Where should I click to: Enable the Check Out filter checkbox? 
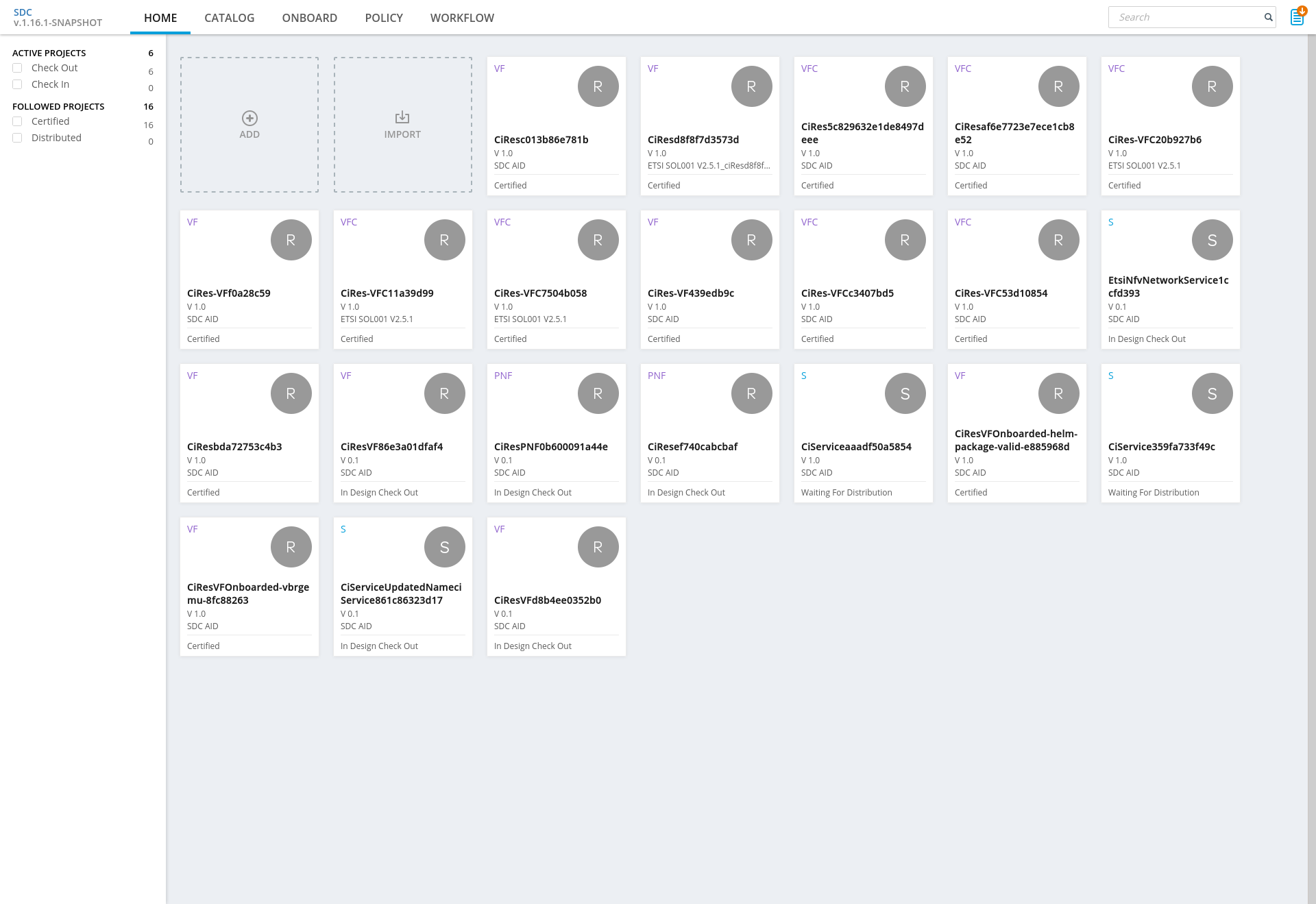[17, 68]
